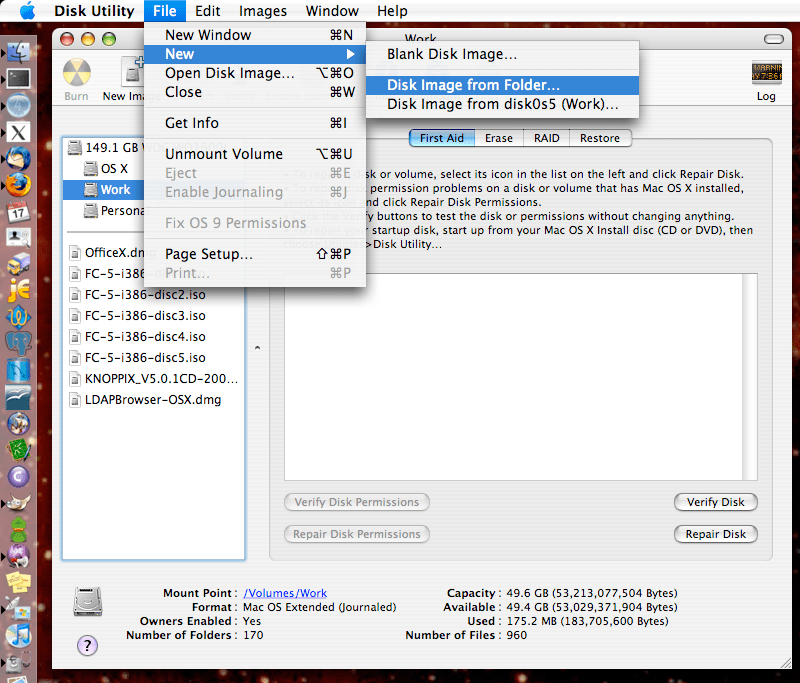This screenshot has width=800, height=683.
Task: Select FC-5-i386-disc2.iso in the list
Action: pos(154,295)
